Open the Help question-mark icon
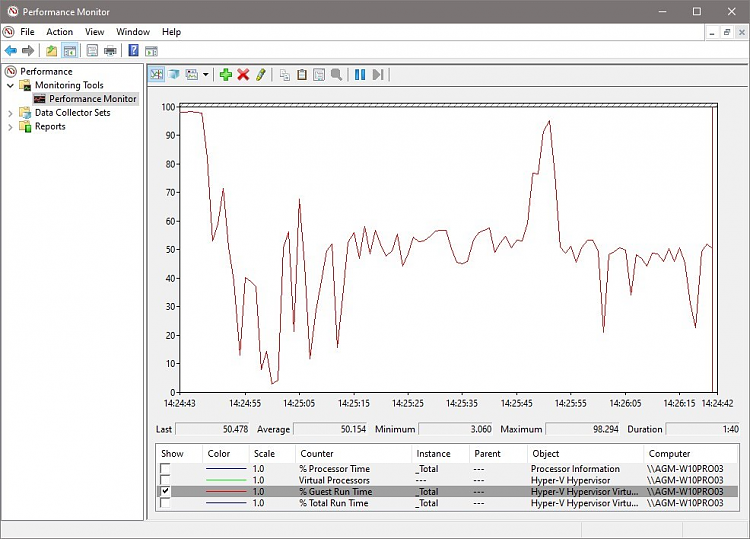This screenshot has width=750, height=539. 133,50
